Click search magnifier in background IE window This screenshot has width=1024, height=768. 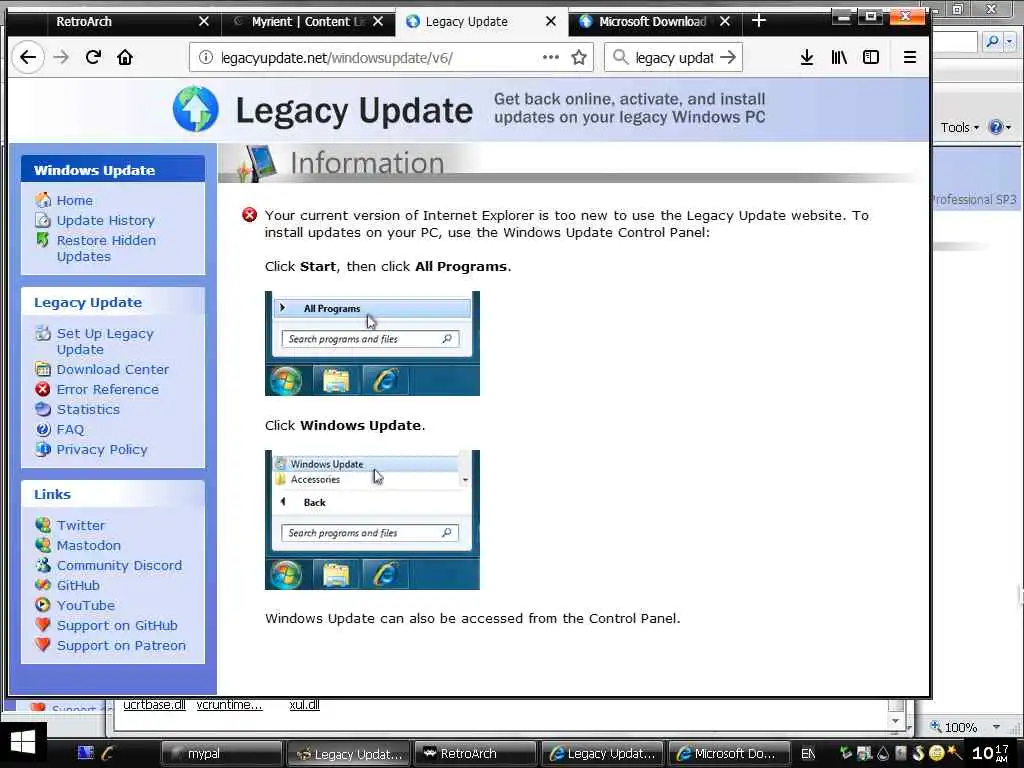(x=993, y=42)
